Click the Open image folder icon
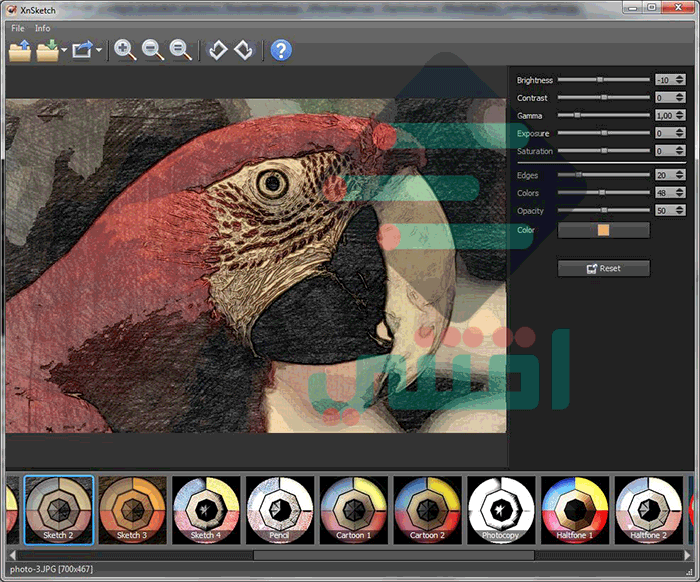The image size is (700, 582). 20,50
